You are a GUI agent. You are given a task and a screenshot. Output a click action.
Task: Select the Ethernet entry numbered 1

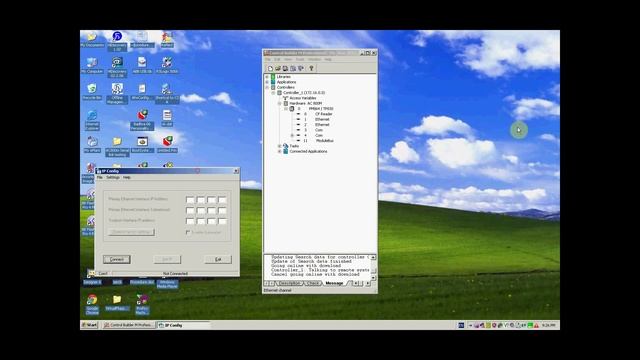click(x=322, y=119)
